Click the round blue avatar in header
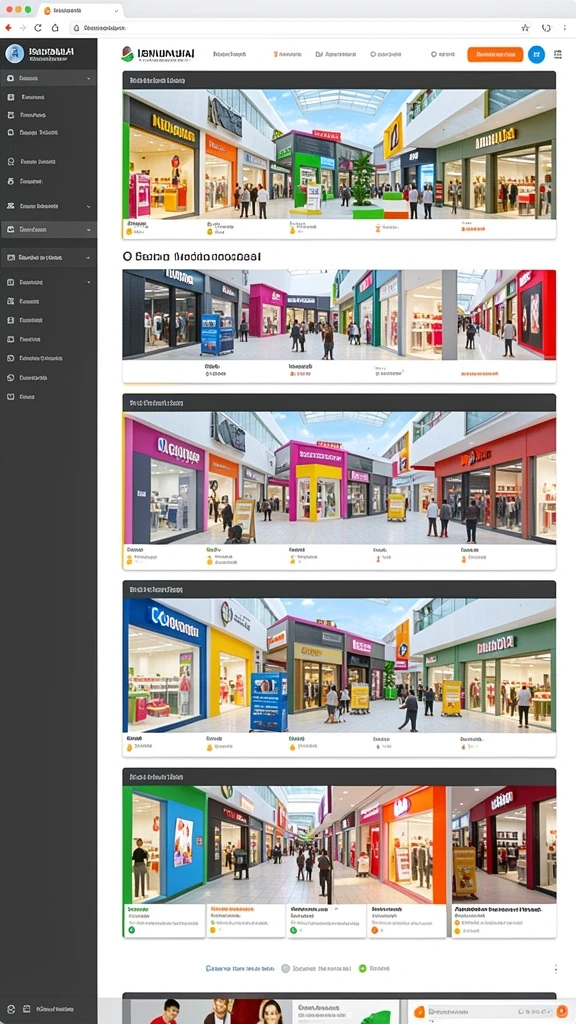The height and width of the screenshot is (1024, 576). [x=536, y=54]
